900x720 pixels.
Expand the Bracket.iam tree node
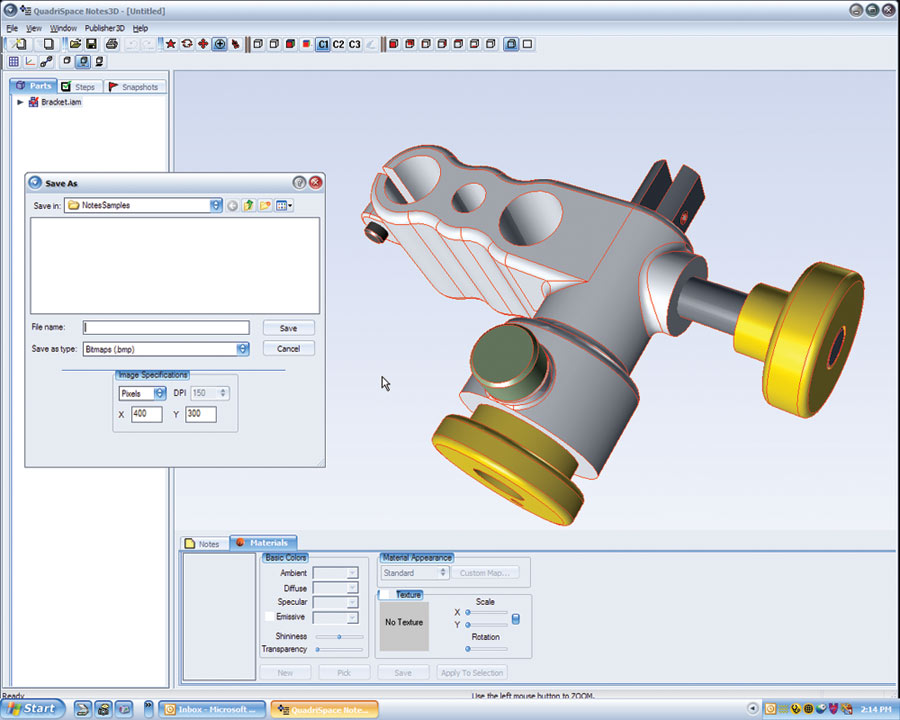coord(20,102)
